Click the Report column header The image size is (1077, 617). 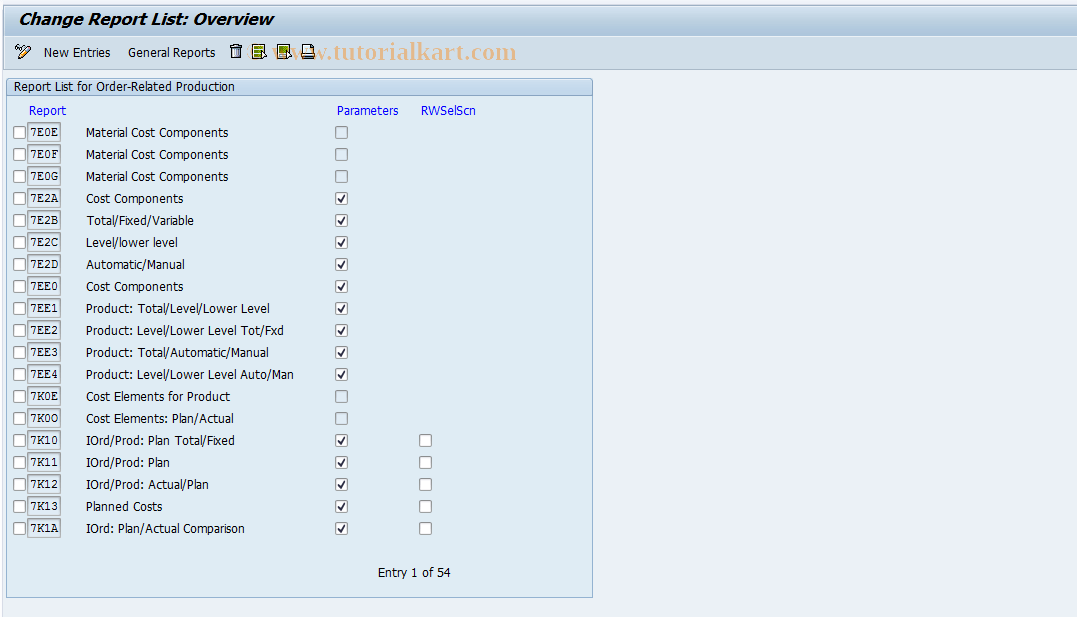click(x=47, y=111)
